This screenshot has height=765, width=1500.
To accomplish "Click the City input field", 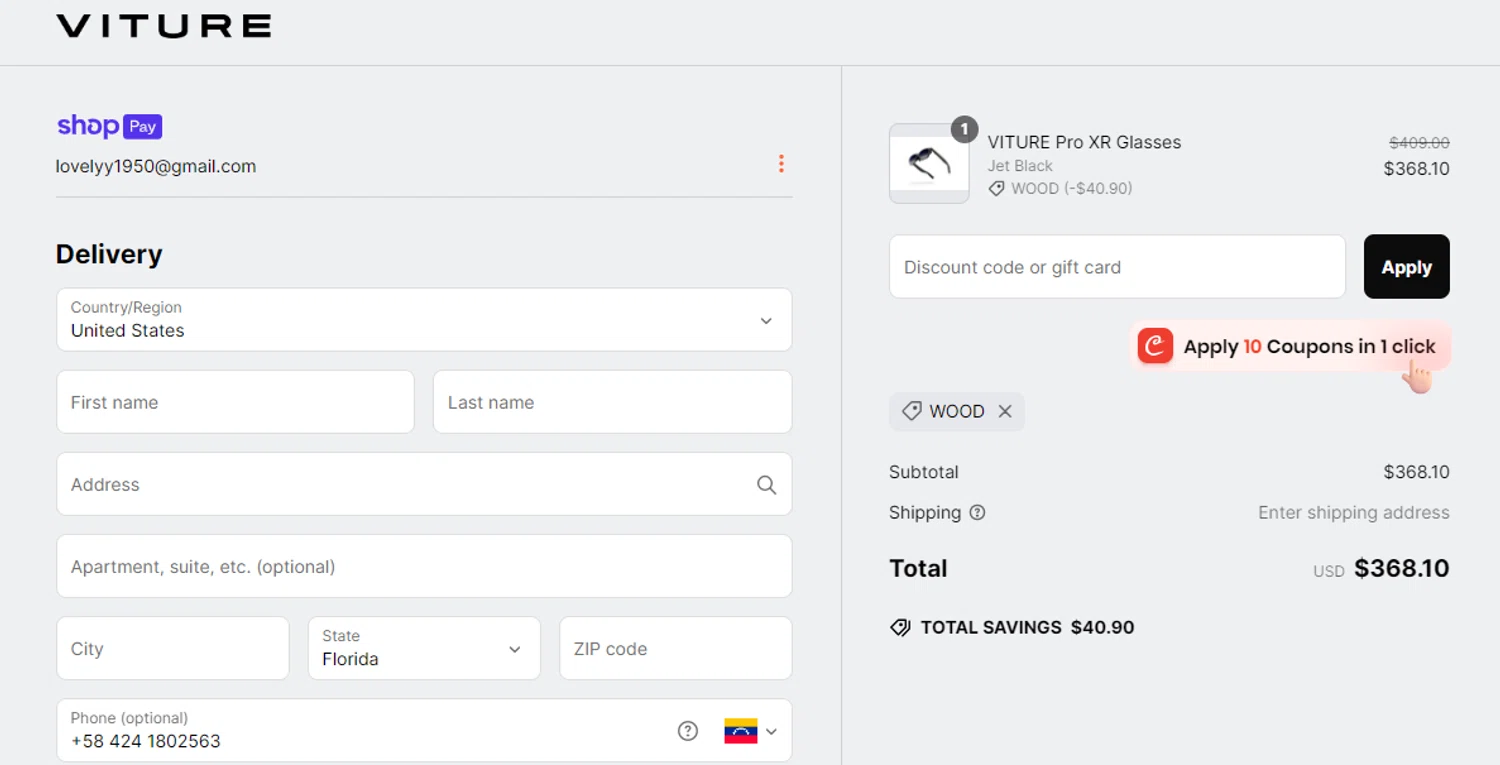I will click(173, 648).
